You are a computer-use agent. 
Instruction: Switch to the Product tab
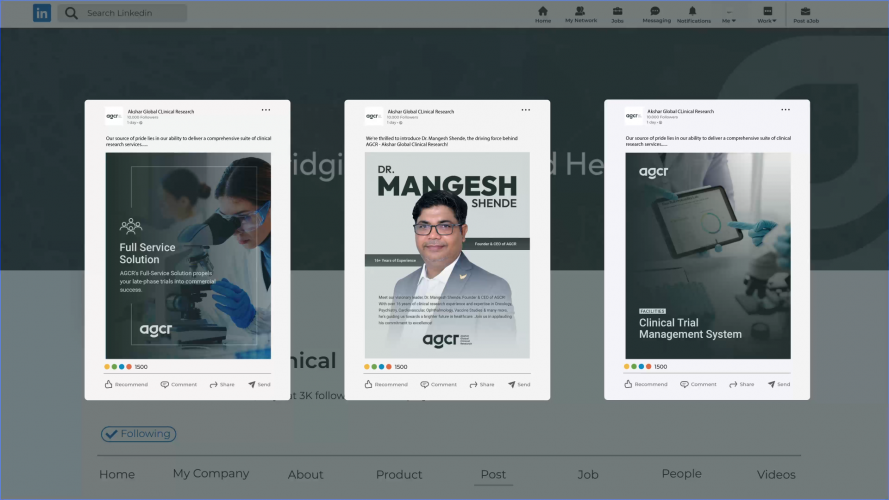(399, 474)
